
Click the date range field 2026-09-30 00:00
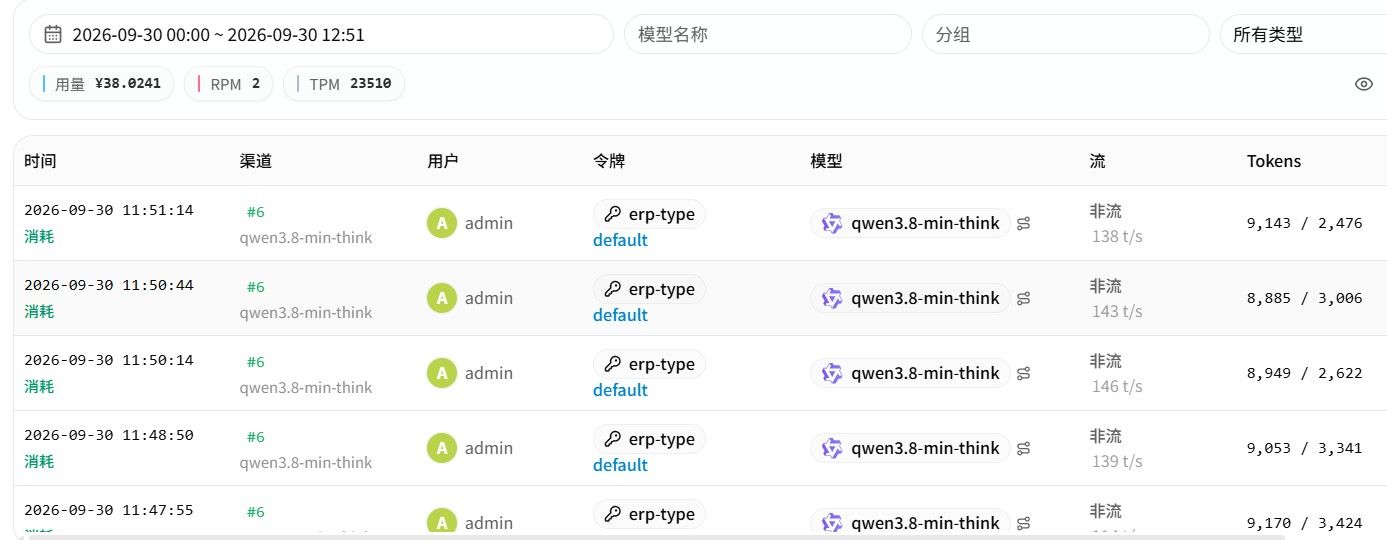click(321, 34)
